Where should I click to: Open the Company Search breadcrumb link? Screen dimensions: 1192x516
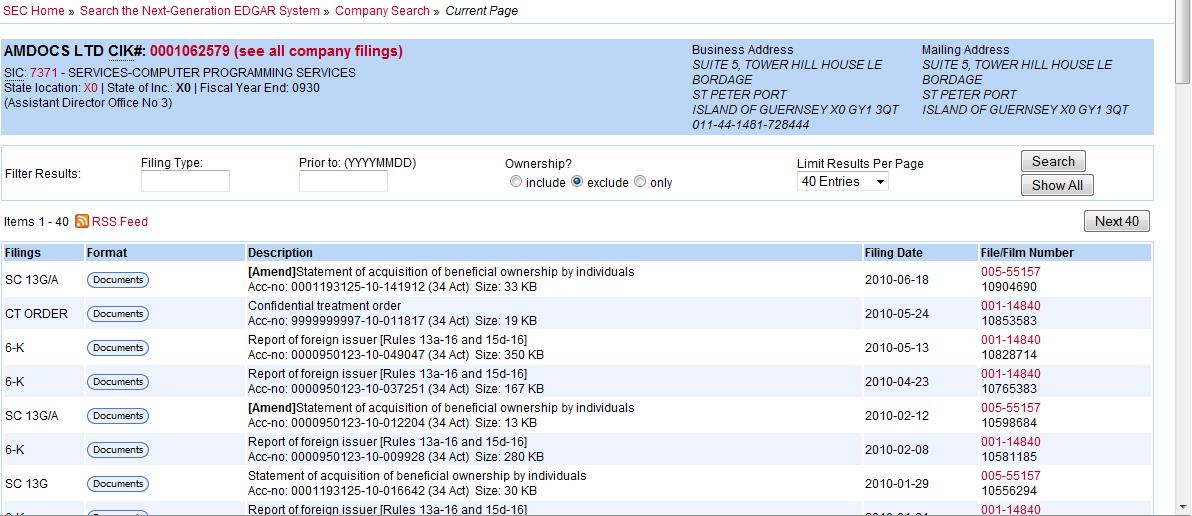[x=382, y=11]
